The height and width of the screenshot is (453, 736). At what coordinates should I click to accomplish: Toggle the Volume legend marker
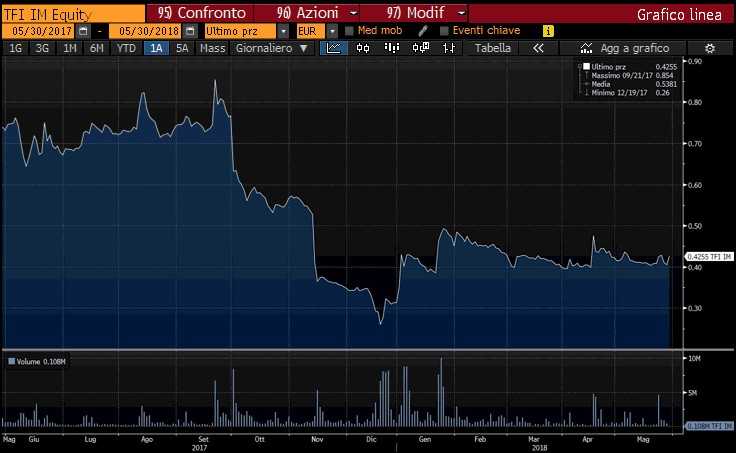12,361
